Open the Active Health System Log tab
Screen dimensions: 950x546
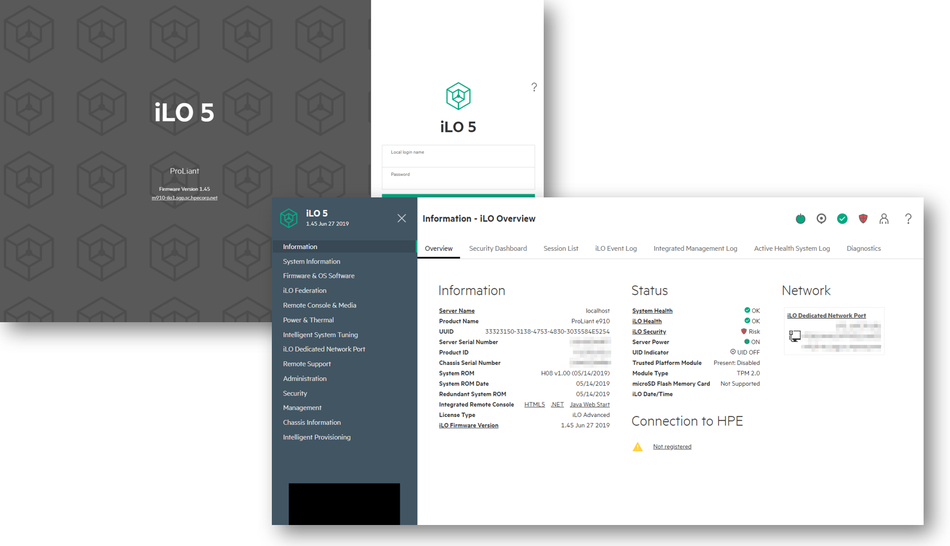(792, 248)
